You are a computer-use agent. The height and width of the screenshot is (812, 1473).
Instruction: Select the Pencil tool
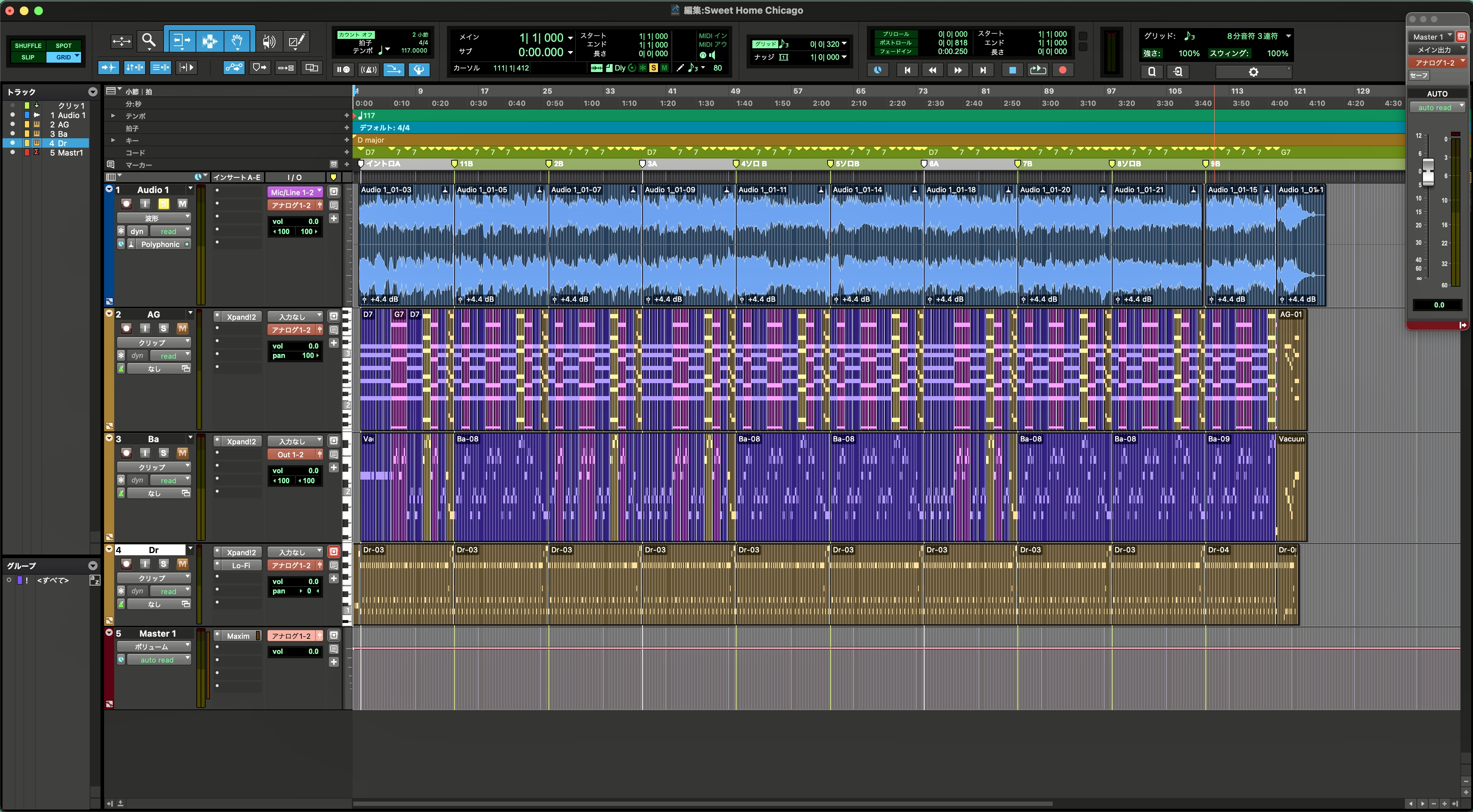297,41
